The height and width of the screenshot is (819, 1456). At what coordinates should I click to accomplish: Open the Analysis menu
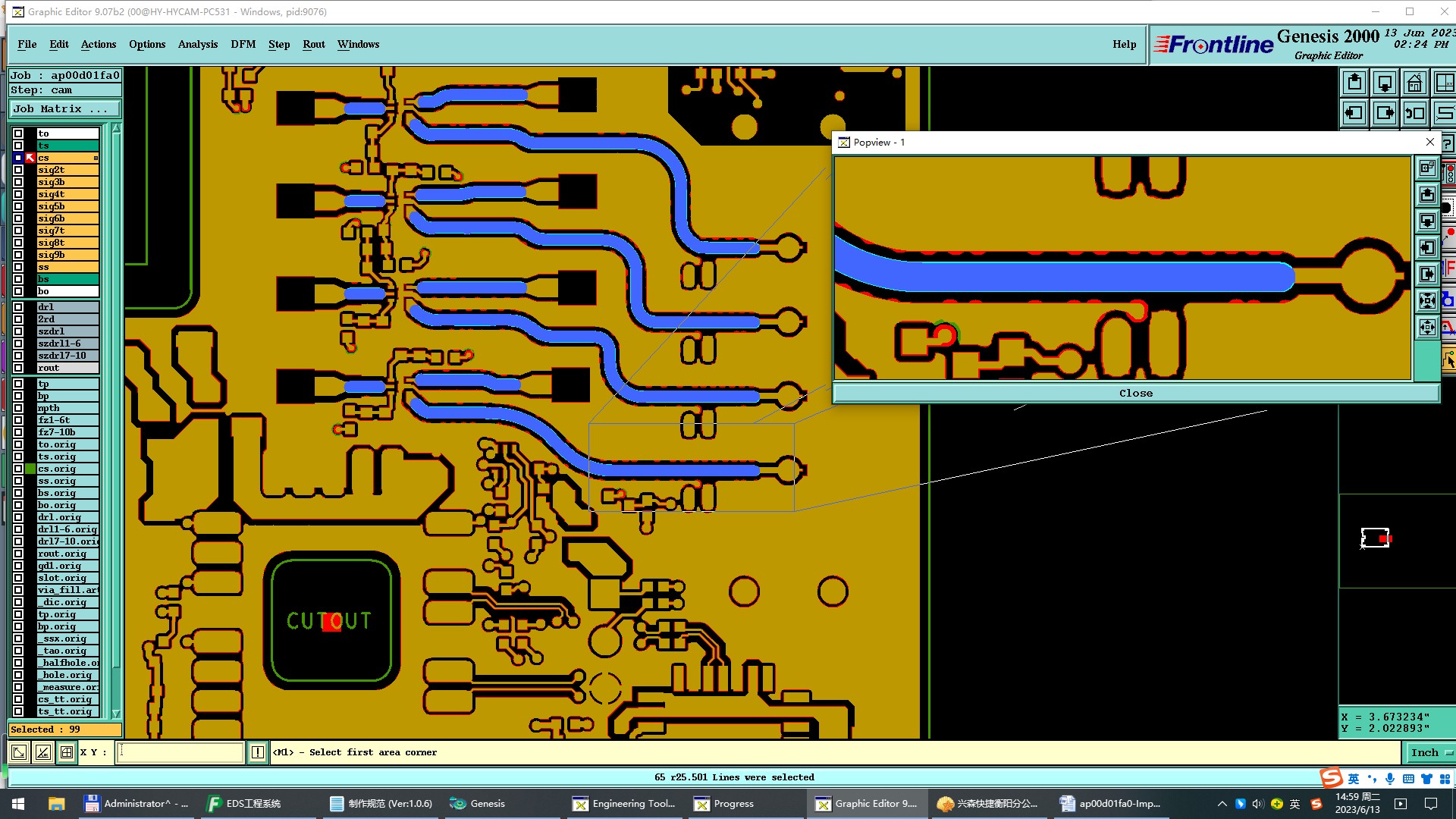pos(198,44)
